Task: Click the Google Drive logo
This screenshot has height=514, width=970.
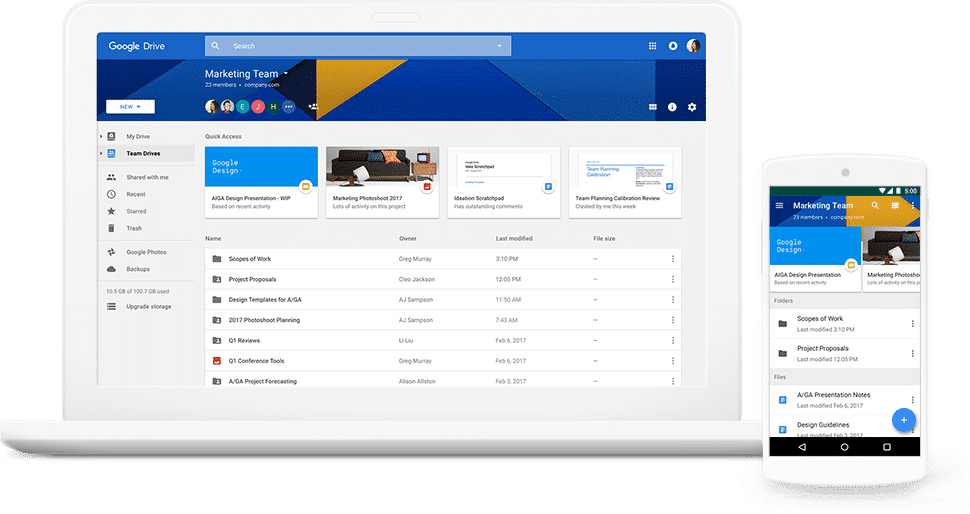Action: (x=137, y=46)
